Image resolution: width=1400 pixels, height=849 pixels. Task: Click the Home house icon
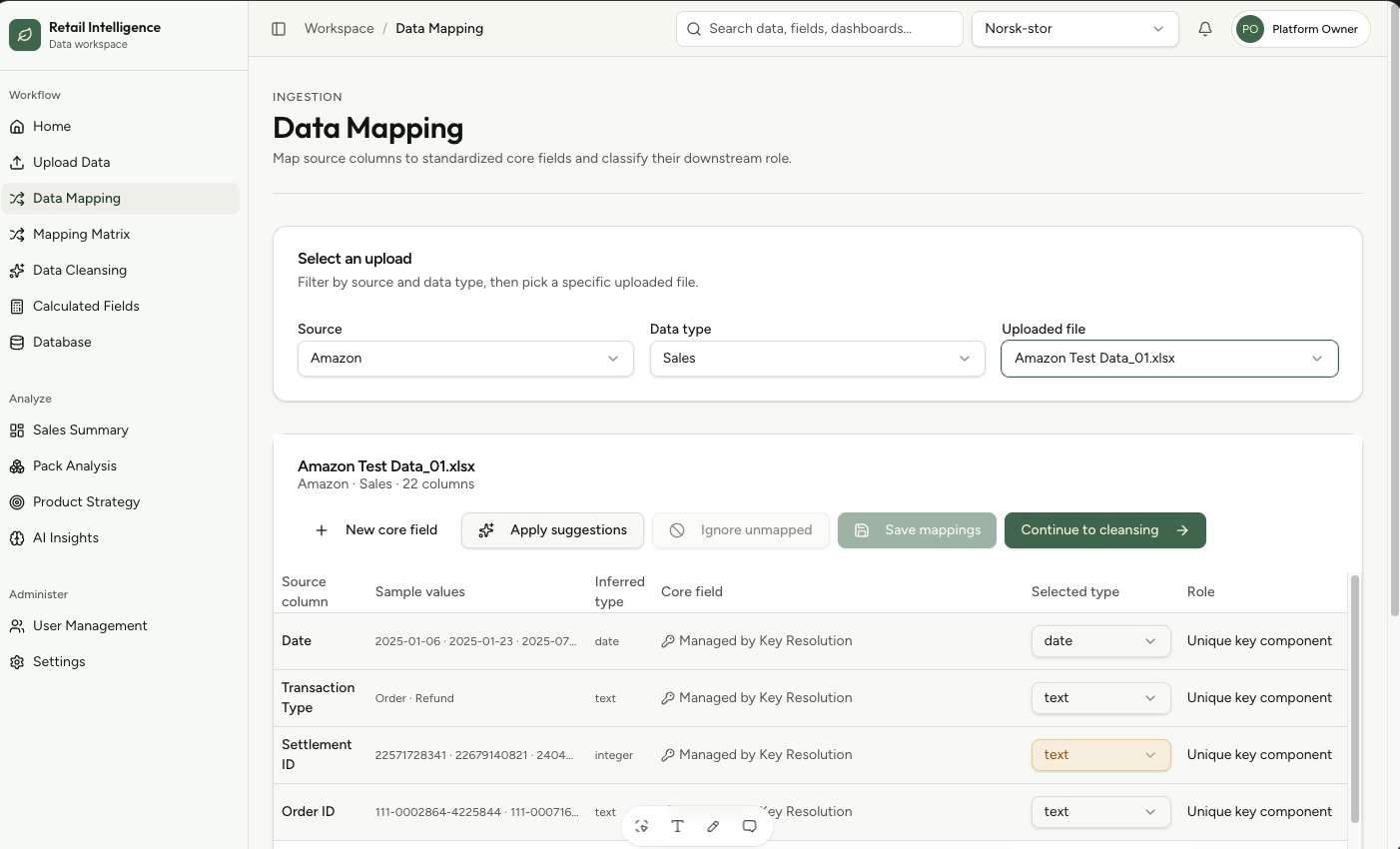pos(17,127)
